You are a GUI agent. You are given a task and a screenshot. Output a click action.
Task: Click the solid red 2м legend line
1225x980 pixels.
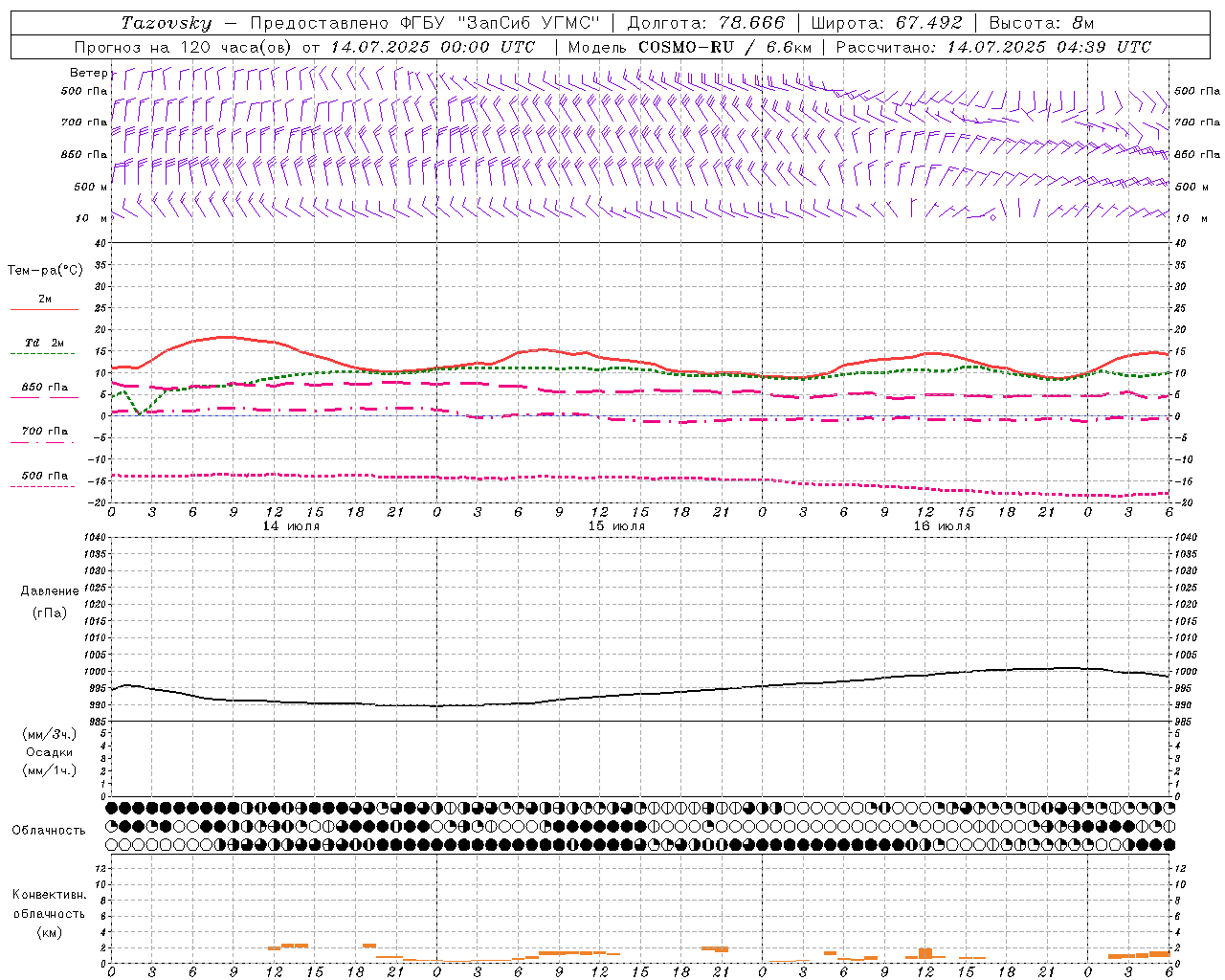[44, 310]
